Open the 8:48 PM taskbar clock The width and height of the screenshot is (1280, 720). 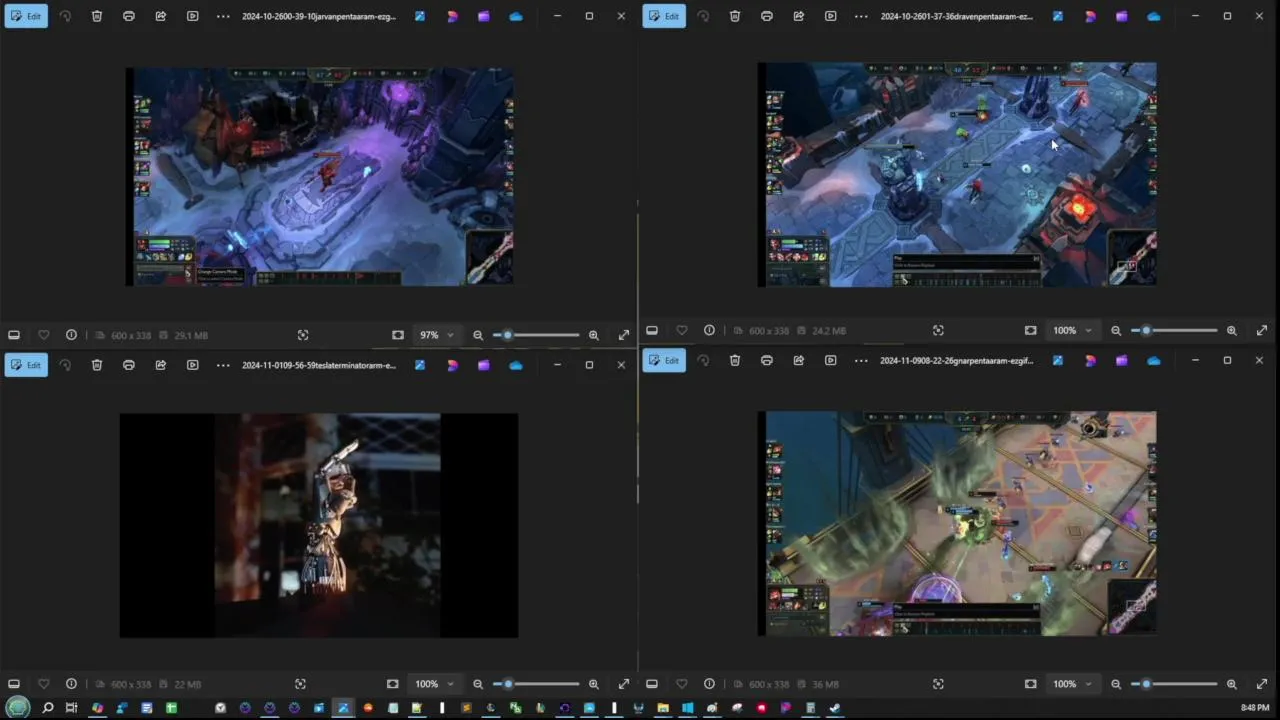[1255, 708]
